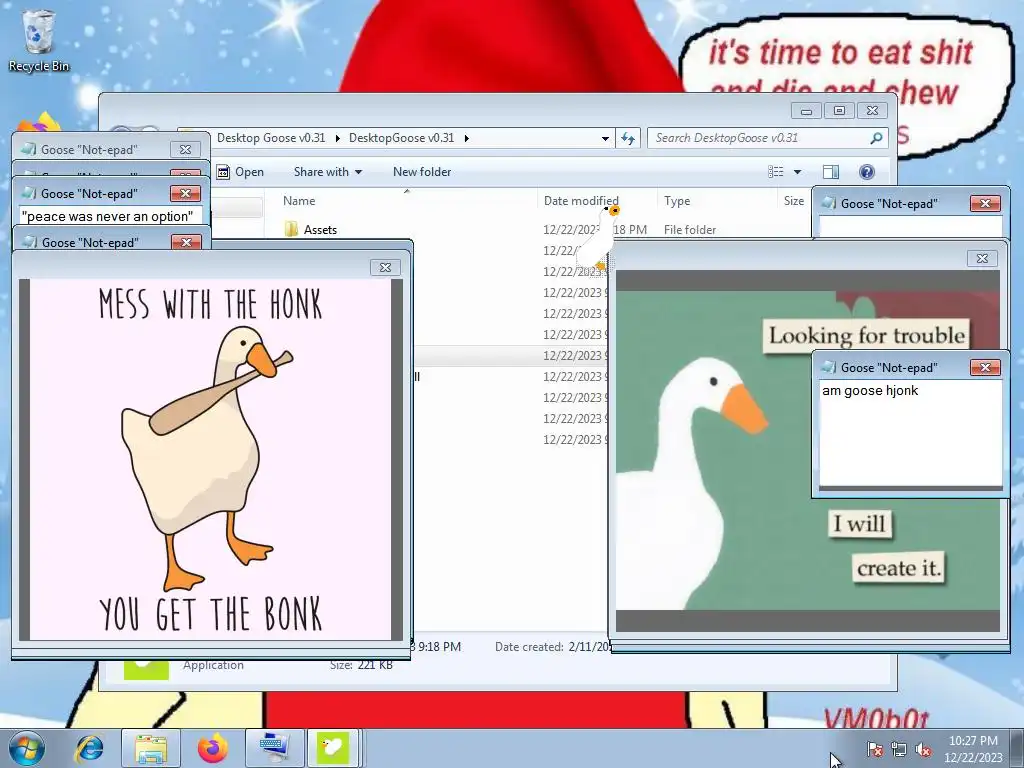Go to Desktop Goose v0.31 breadcrumb
Viewport: 1024px width, 768px height.
(271, 138)
